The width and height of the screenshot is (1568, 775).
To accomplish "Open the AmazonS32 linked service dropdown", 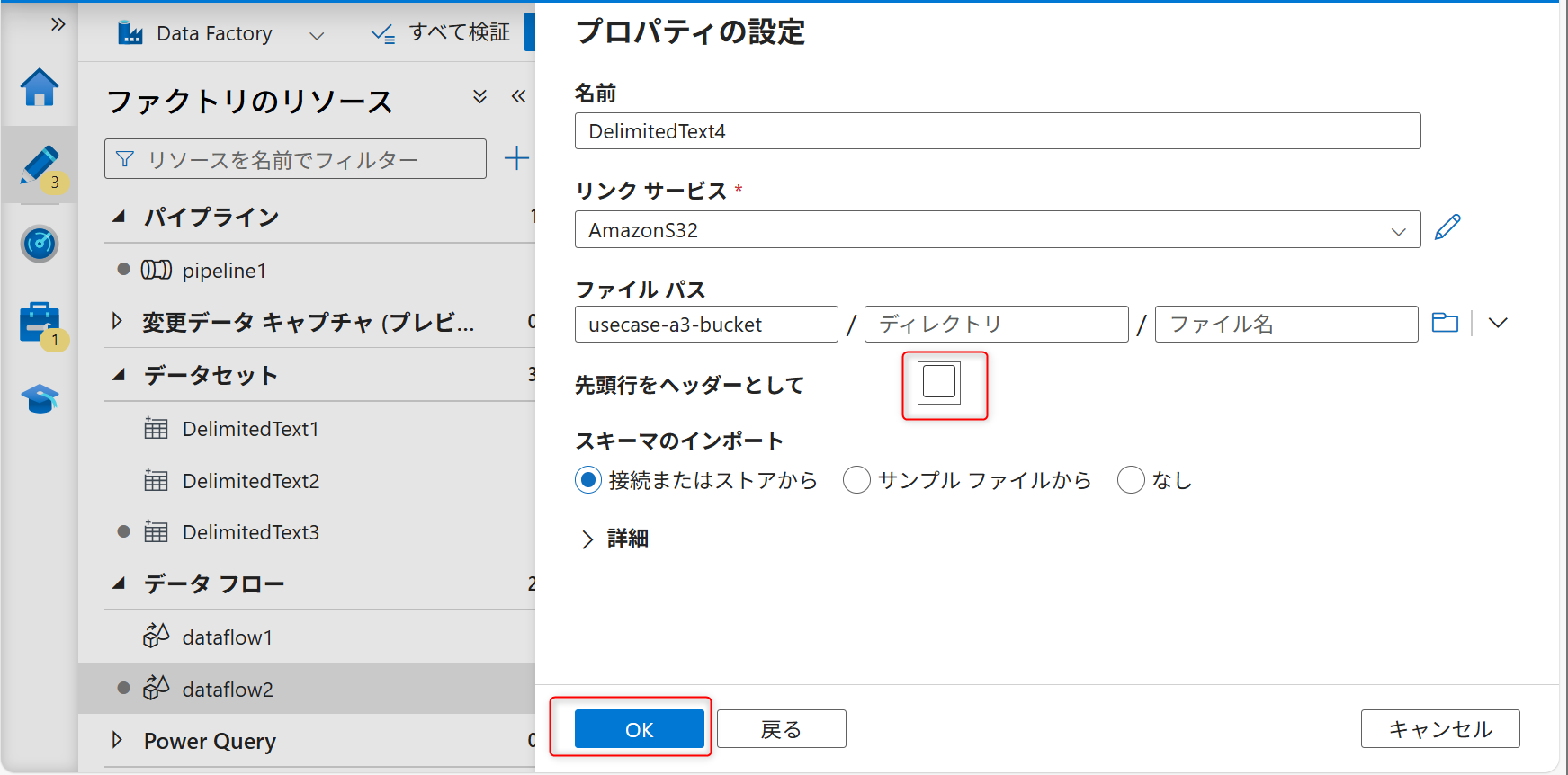I will (1398, 231).
